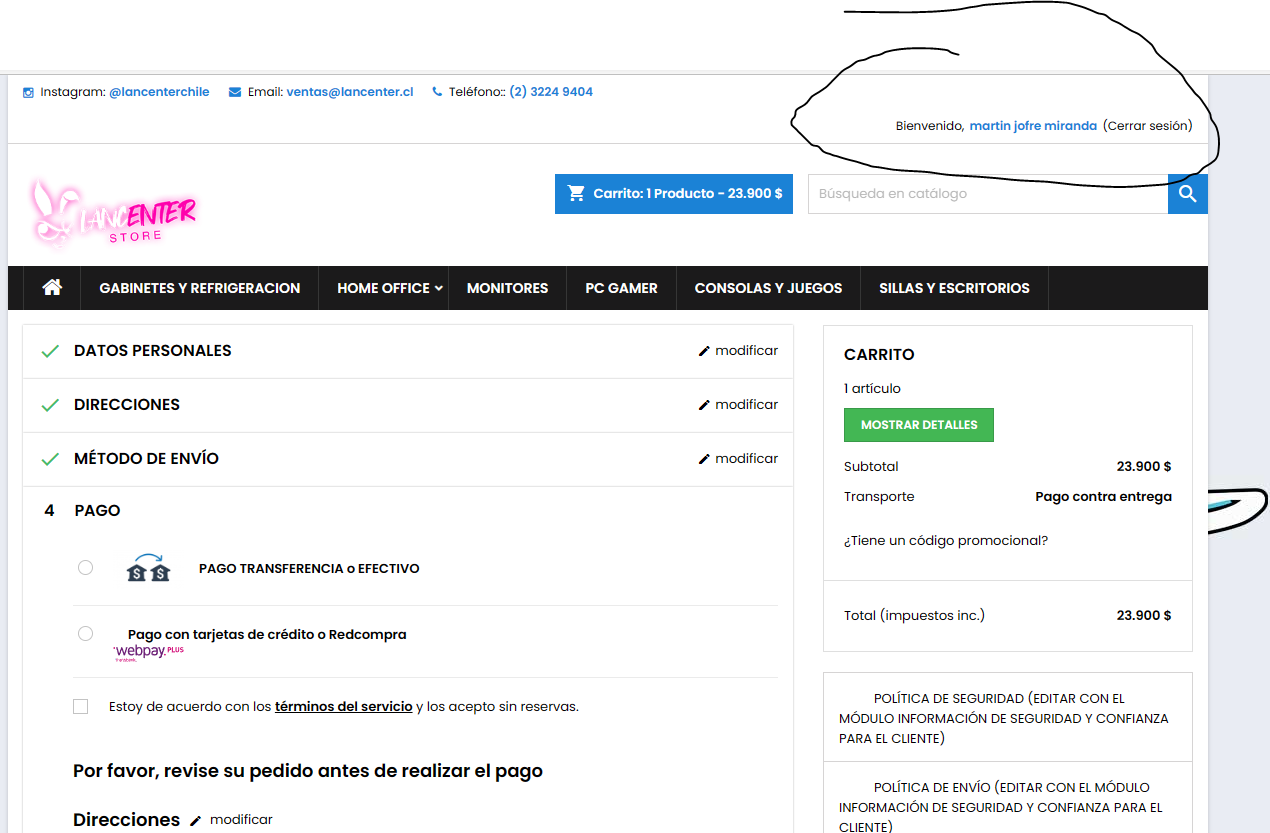This screenshot has height=833, width=1270.
Task: Click the 'Por favor, revise su pedido' heading
Action: (308, 772)
